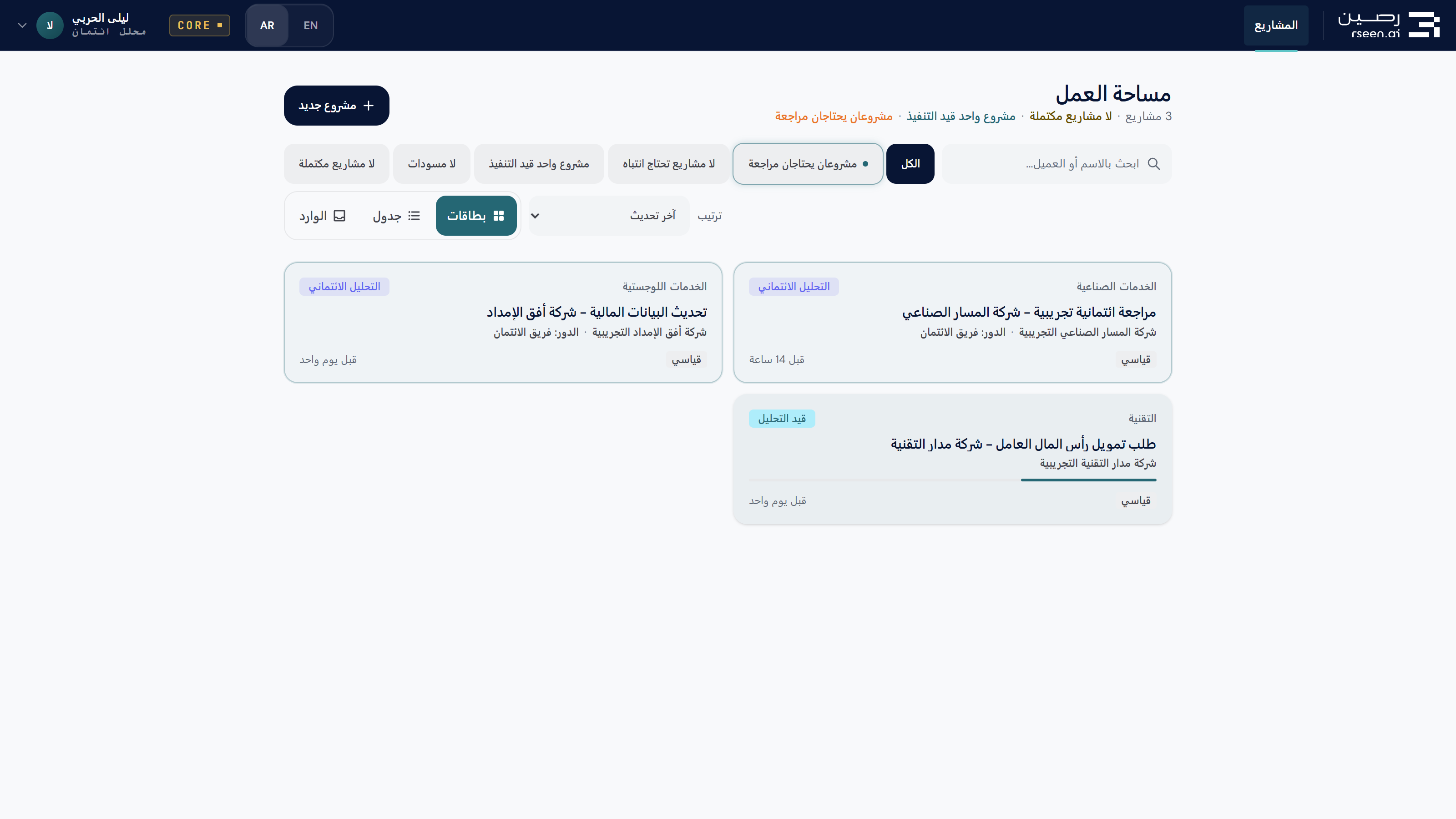Switch language to EN
This screenshot has width=1456, height=819.
[310, 25]
